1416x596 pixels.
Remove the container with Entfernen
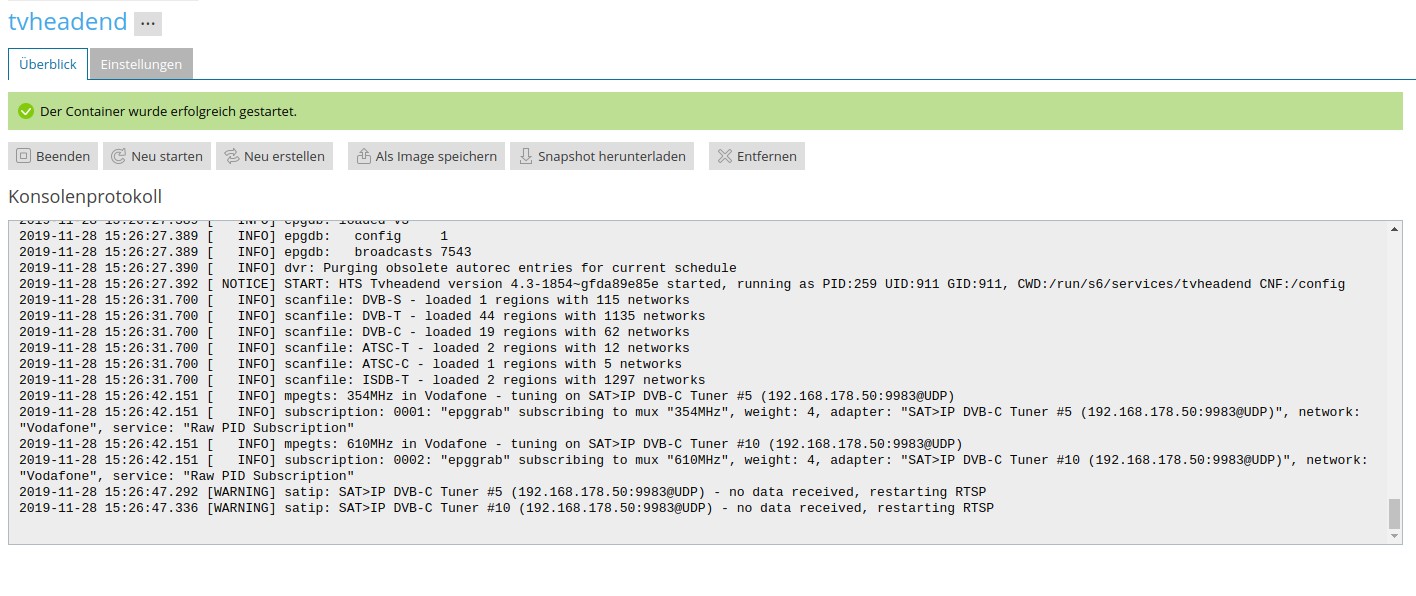(757, 156)
